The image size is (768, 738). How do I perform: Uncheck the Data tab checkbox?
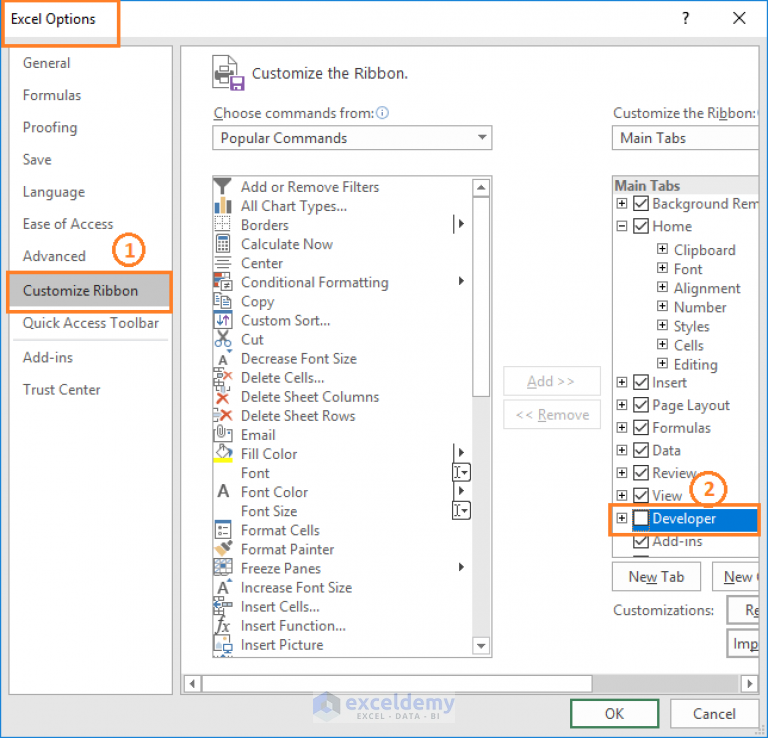[x=641, y=450]
